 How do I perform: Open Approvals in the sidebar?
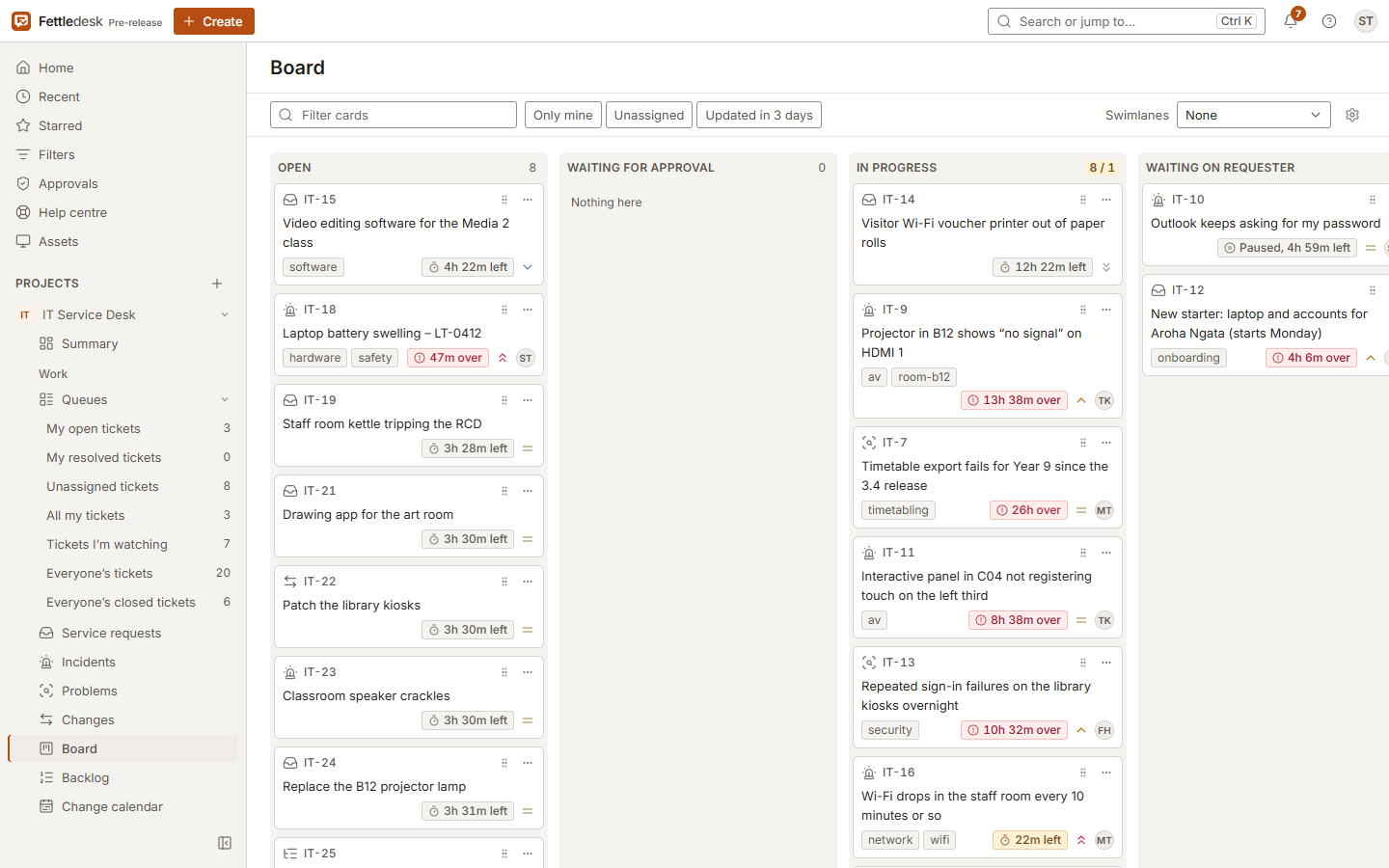[123, 183]
